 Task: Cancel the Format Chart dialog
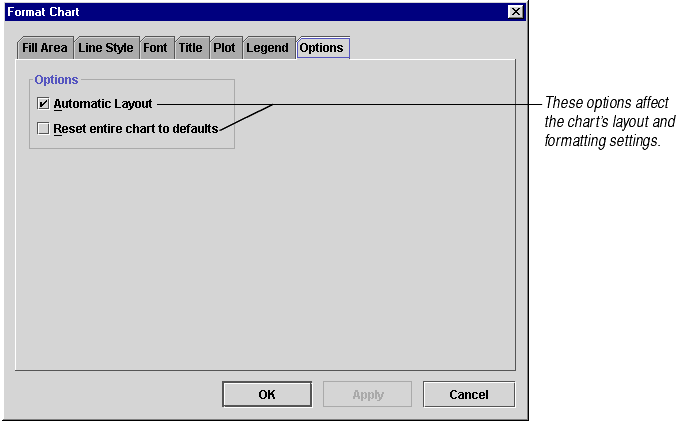(x=468, y=395)
